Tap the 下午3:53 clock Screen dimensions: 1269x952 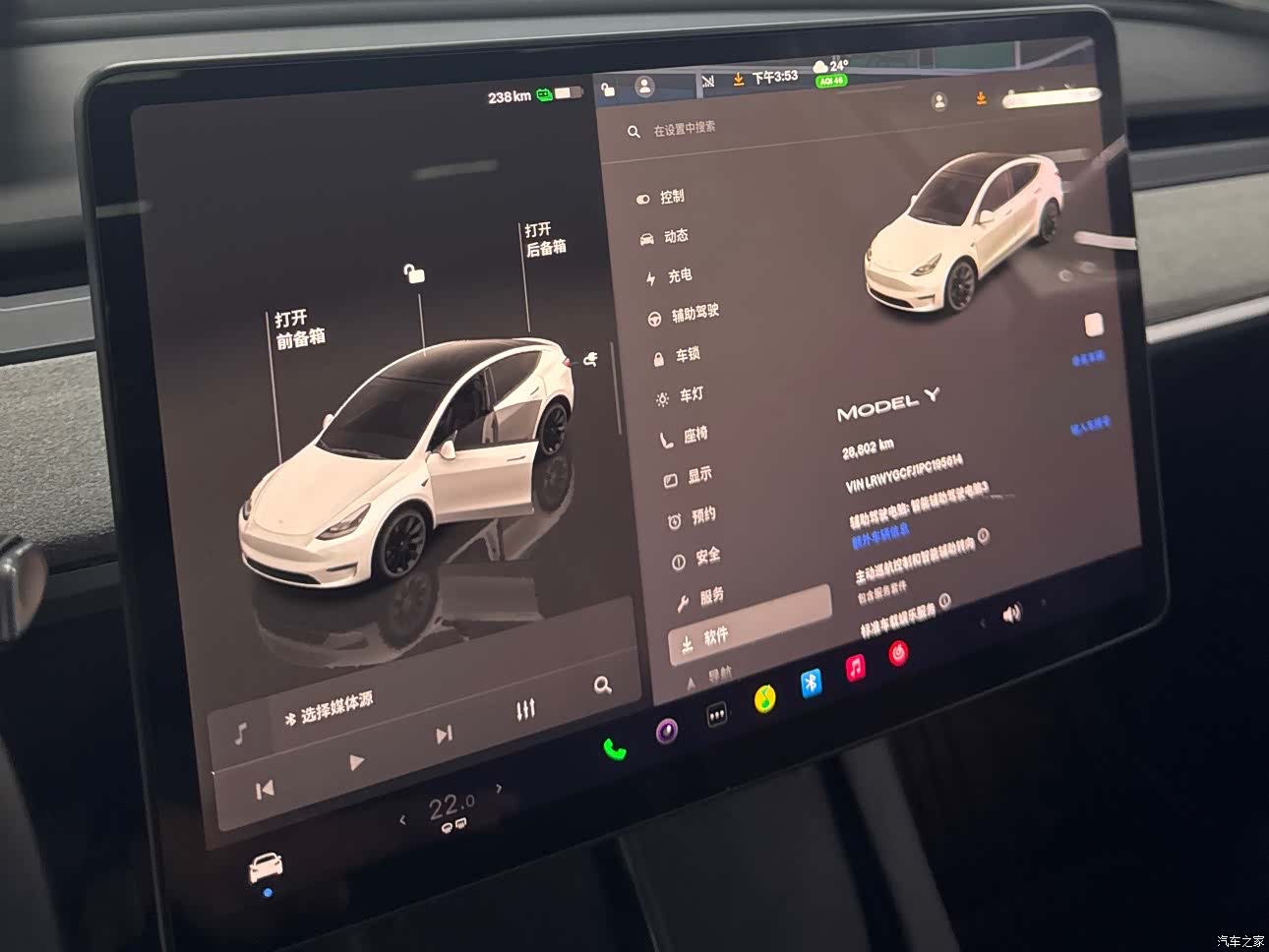pyautogui.click(x=775, y=77)
